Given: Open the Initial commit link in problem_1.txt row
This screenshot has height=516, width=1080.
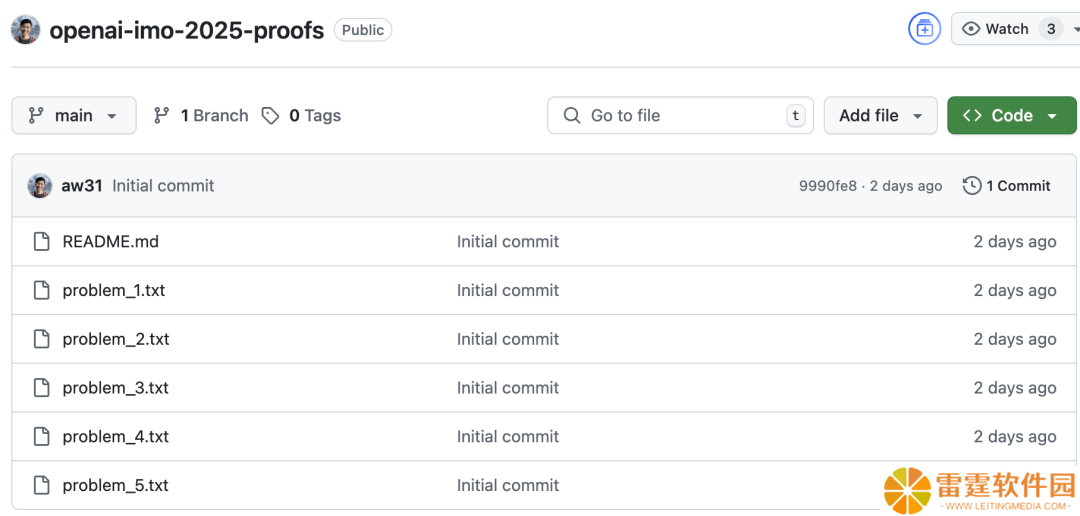Looking at the screenshot, I should tap(508, 291).
